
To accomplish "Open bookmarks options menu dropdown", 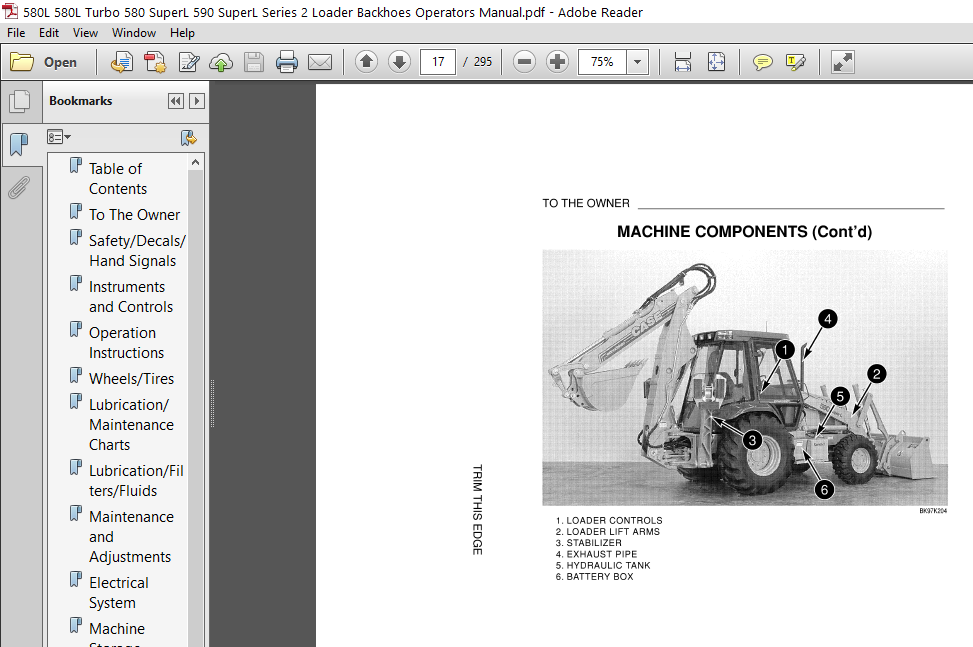I will point(59,137).
